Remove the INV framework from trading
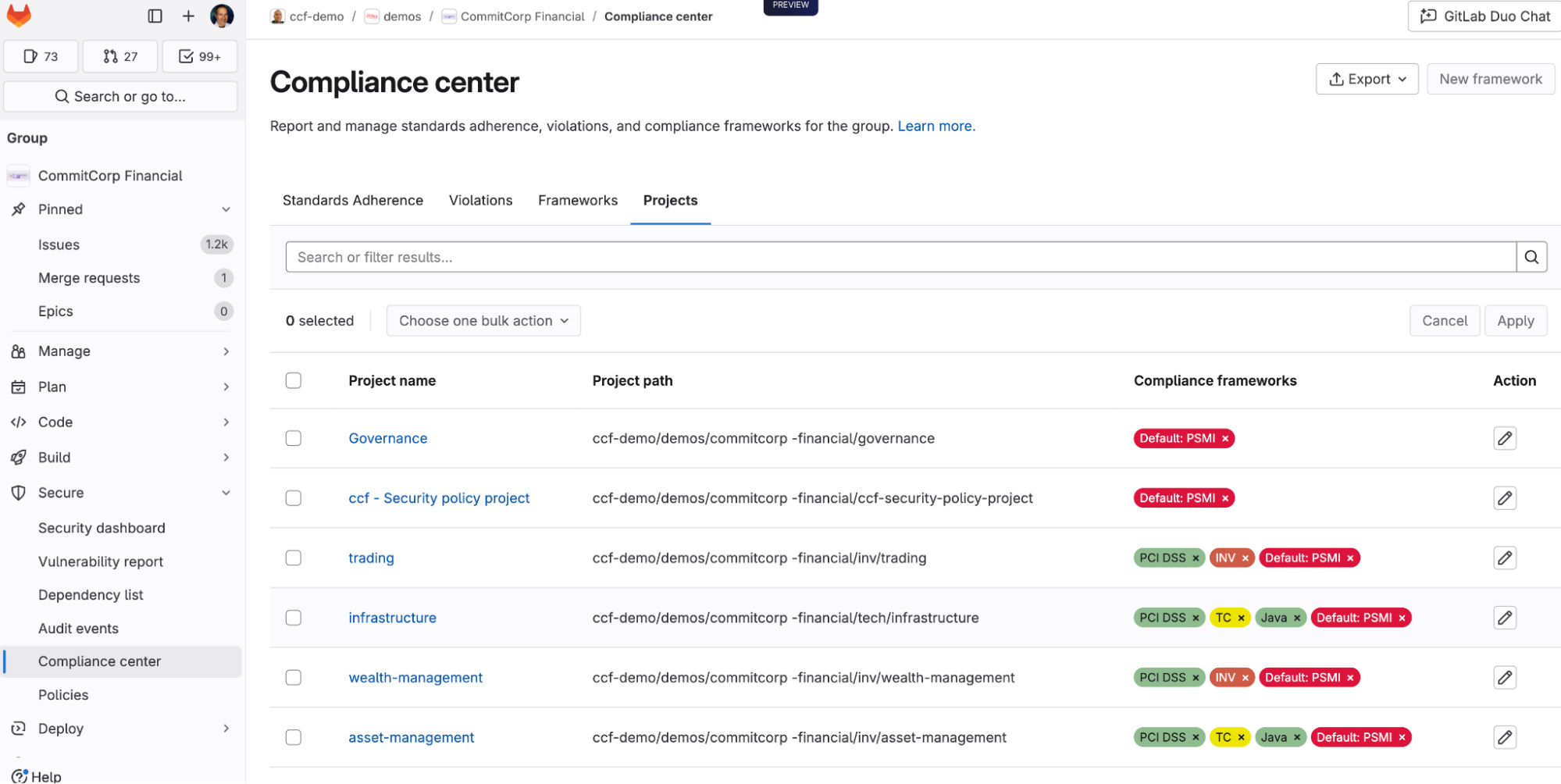This screenshot has width=1561, height=784. click(1245, 558)
